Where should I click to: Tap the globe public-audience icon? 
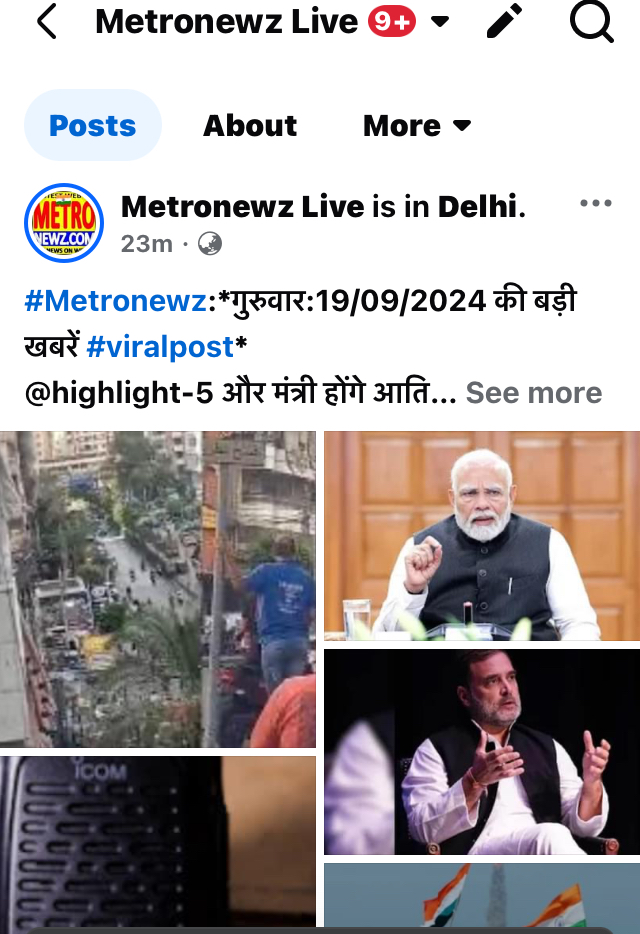coord(210,244)
